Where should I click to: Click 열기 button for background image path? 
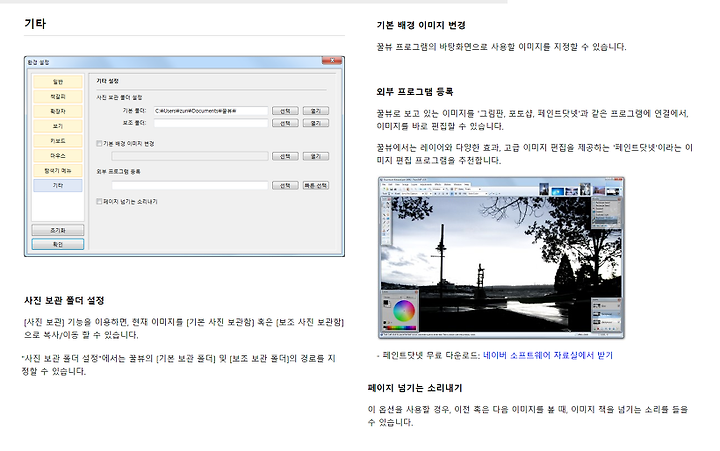tap(316, 156)
